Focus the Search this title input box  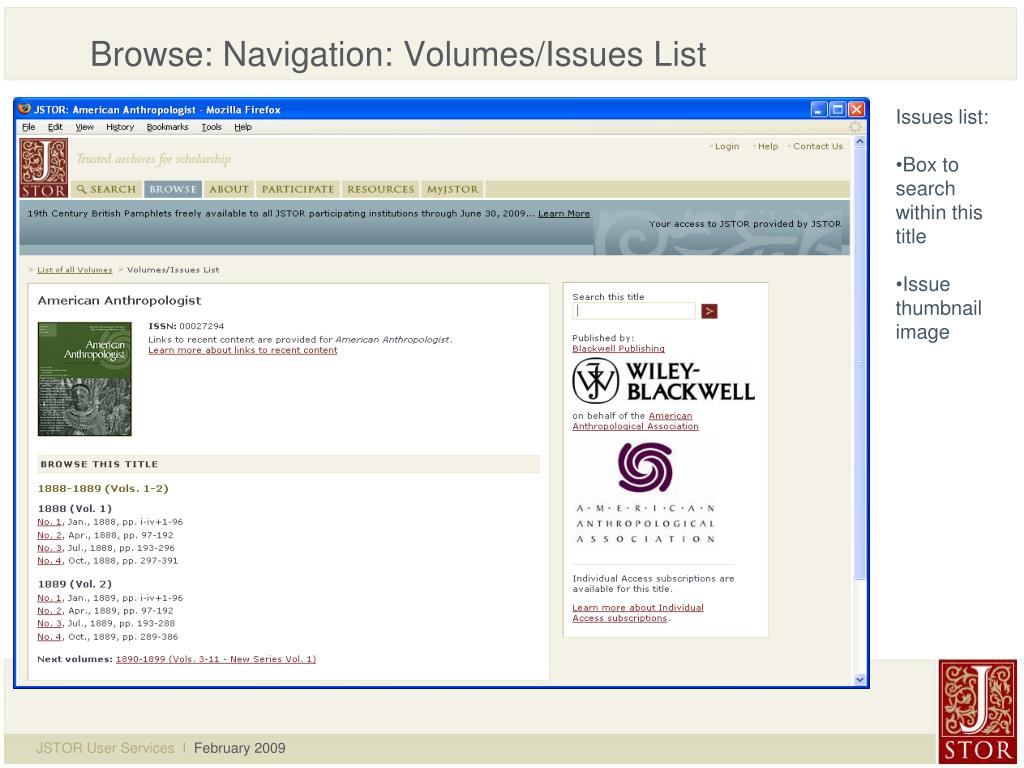pos(634,311)
